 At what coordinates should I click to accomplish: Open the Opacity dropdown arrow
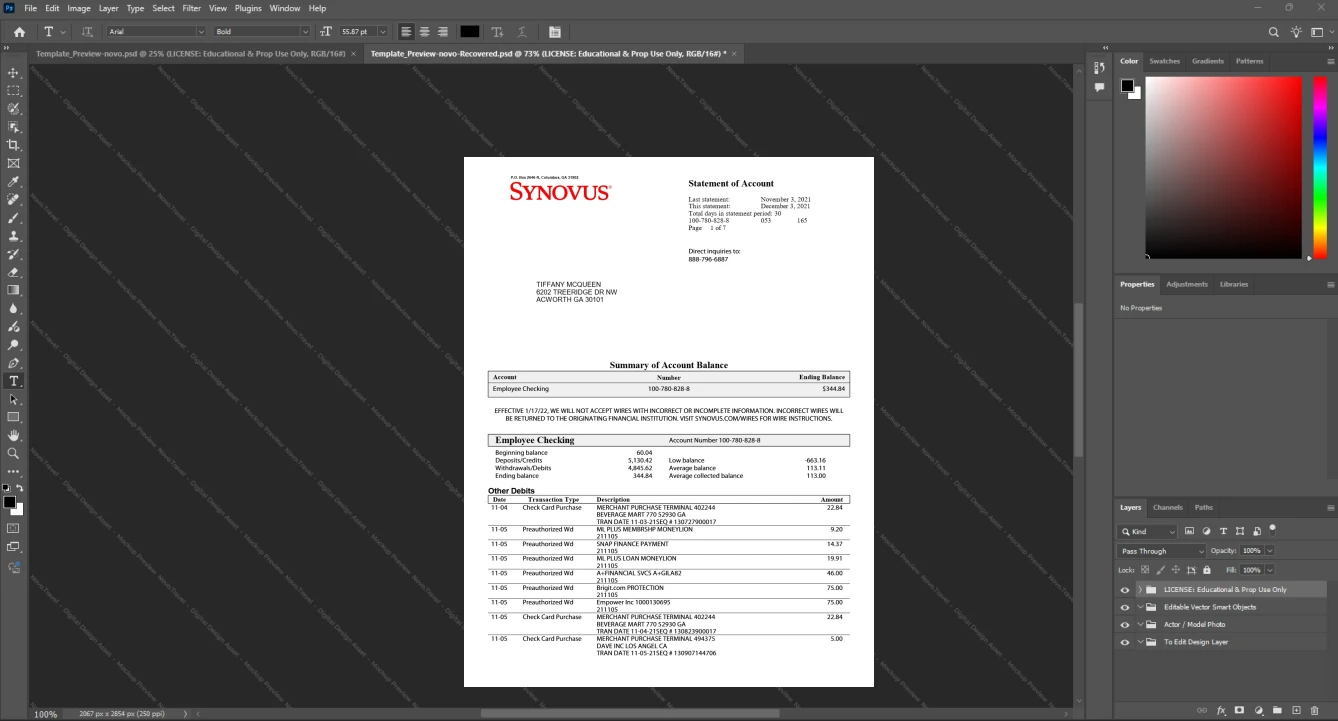[x=1269, y=551]
